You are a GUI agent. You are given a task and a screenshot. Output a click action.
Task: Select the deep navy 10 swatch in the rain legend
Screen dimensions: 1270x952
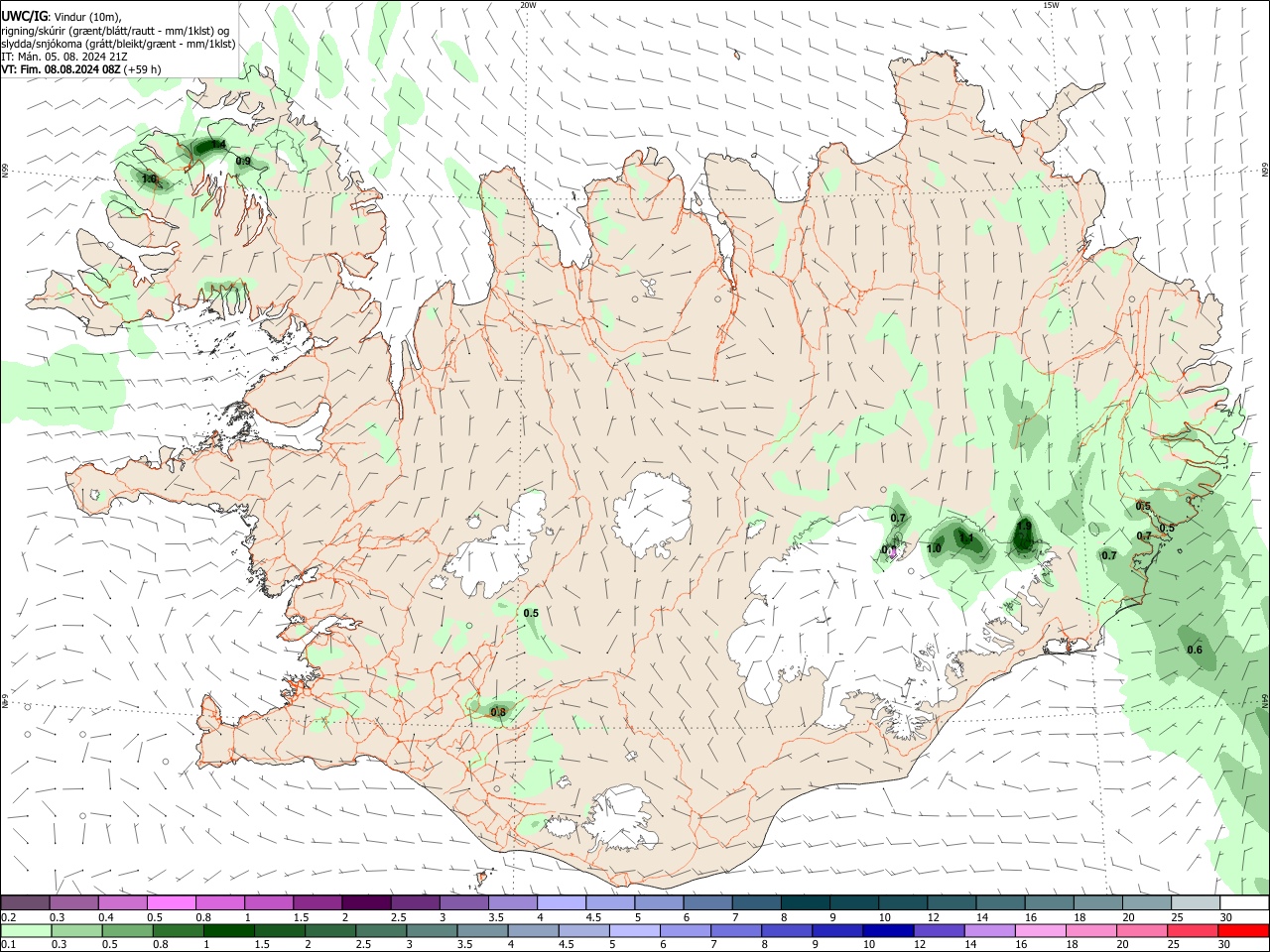point(888,930)
